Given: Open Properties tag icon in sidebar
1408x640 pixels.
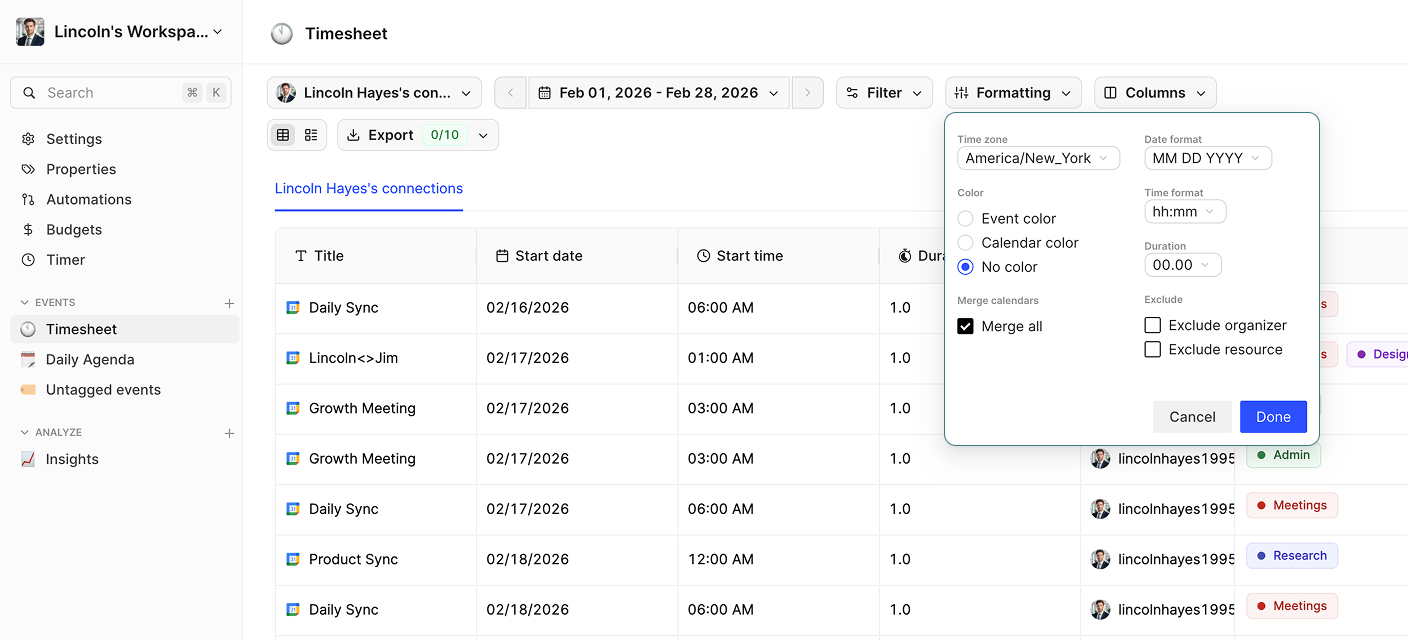Looking at the screenshot, I should (x=28, y=169).
